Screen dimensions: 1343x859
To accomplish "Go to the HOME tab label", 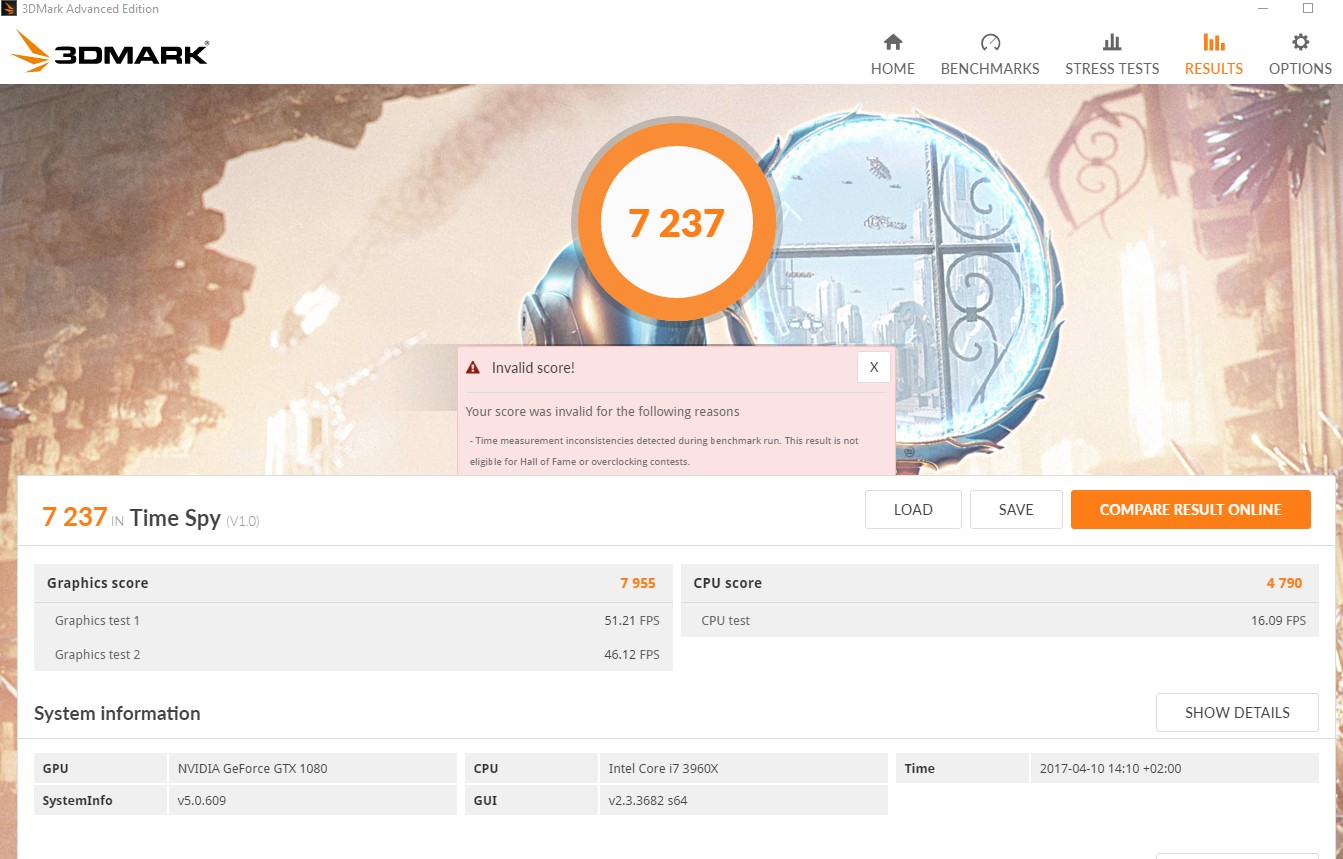I will coord(893,69).
